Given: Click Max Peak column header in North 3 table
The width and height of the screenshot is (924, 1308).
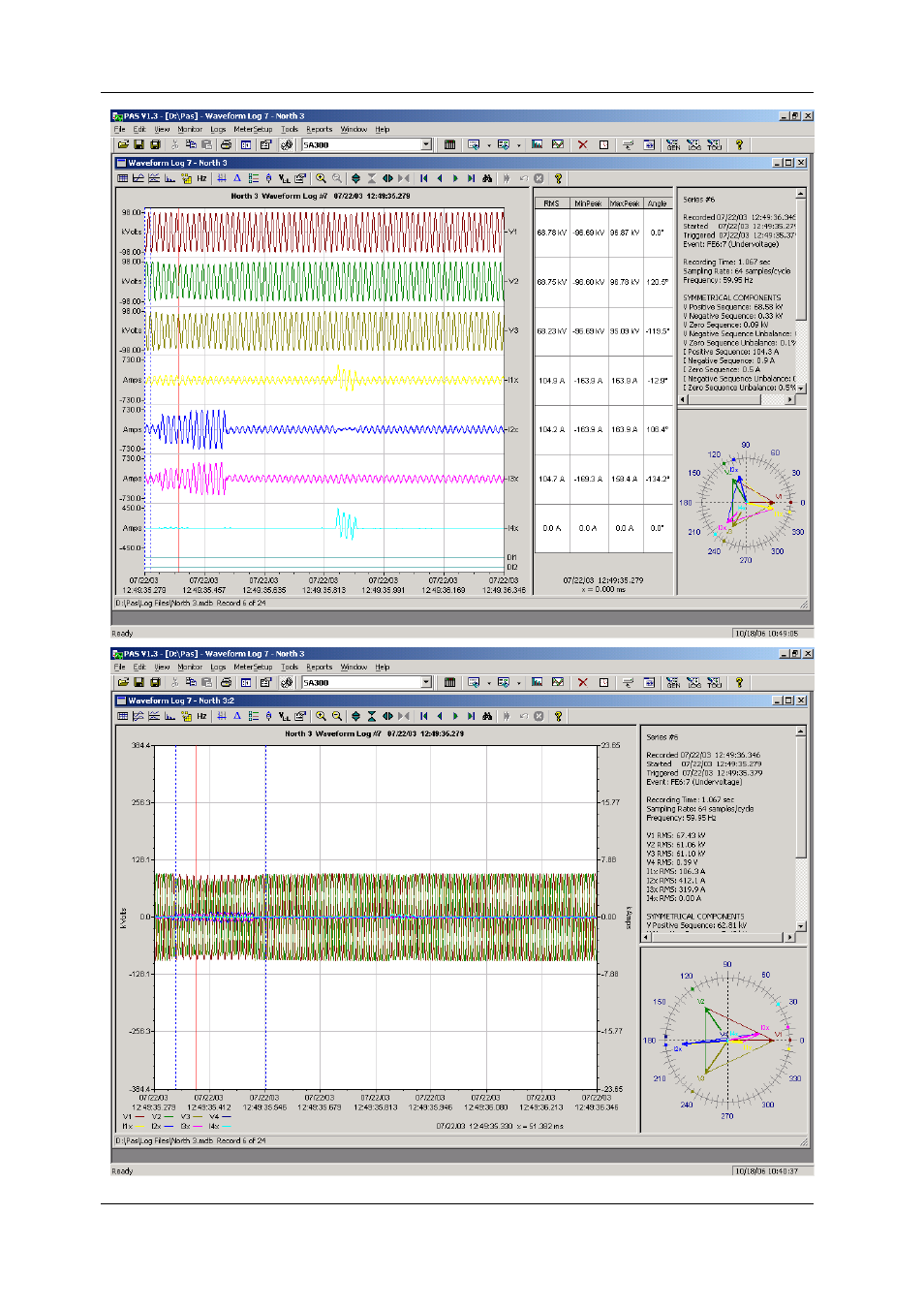Looking at the screenshot, I should pyautogui.click(x=625, y=203).
